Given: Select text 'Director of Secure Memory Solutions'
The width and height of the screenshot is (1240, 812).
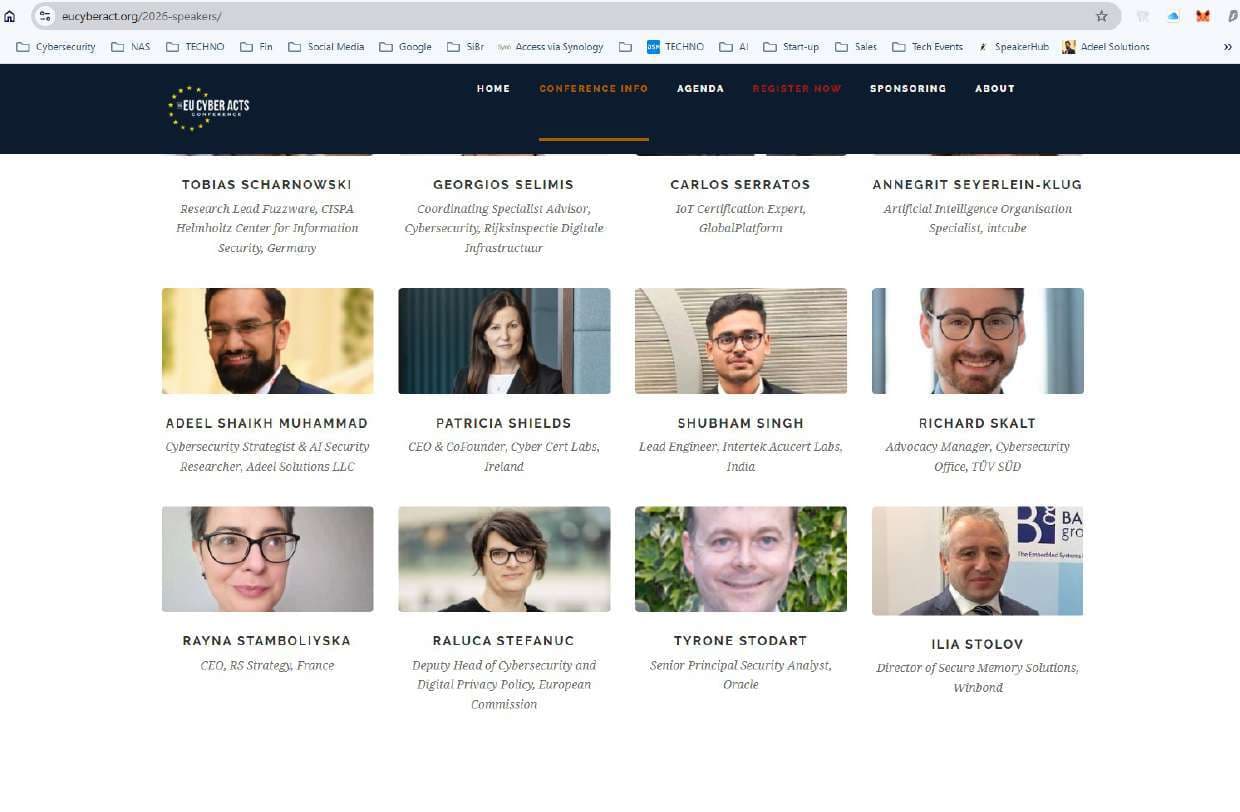Looking at the screenshot, I should tap(977, 668).
